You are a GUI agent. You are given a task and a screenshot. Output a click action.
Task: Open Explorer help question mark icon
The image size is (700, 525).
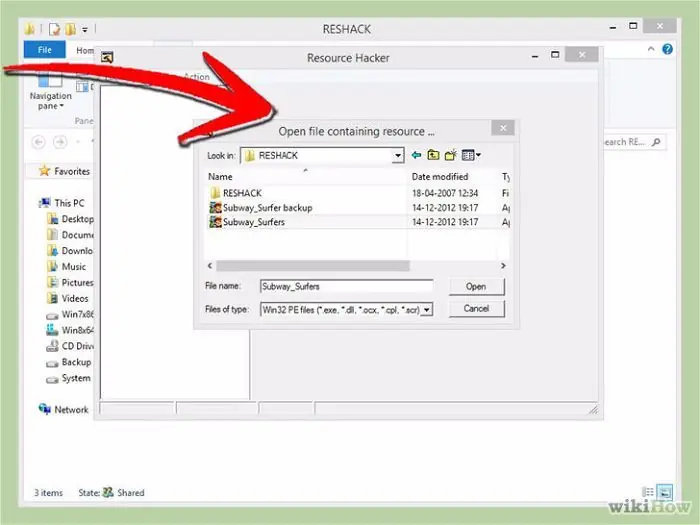click(x=667, y=49)
